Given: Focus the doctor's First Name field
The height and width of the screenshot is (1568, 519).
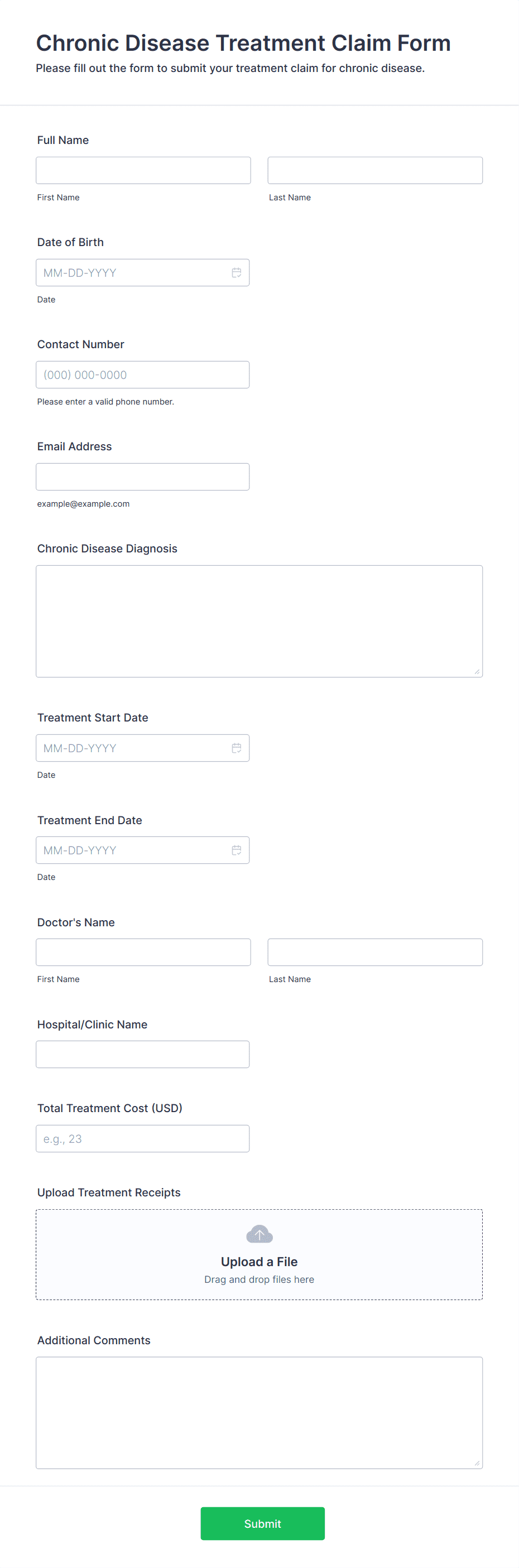Looking at the screenshot, I should (143, 953).
